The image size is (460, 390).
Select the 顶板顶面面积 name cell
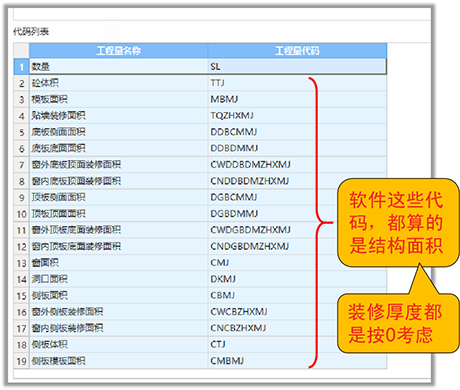(119, 213)
